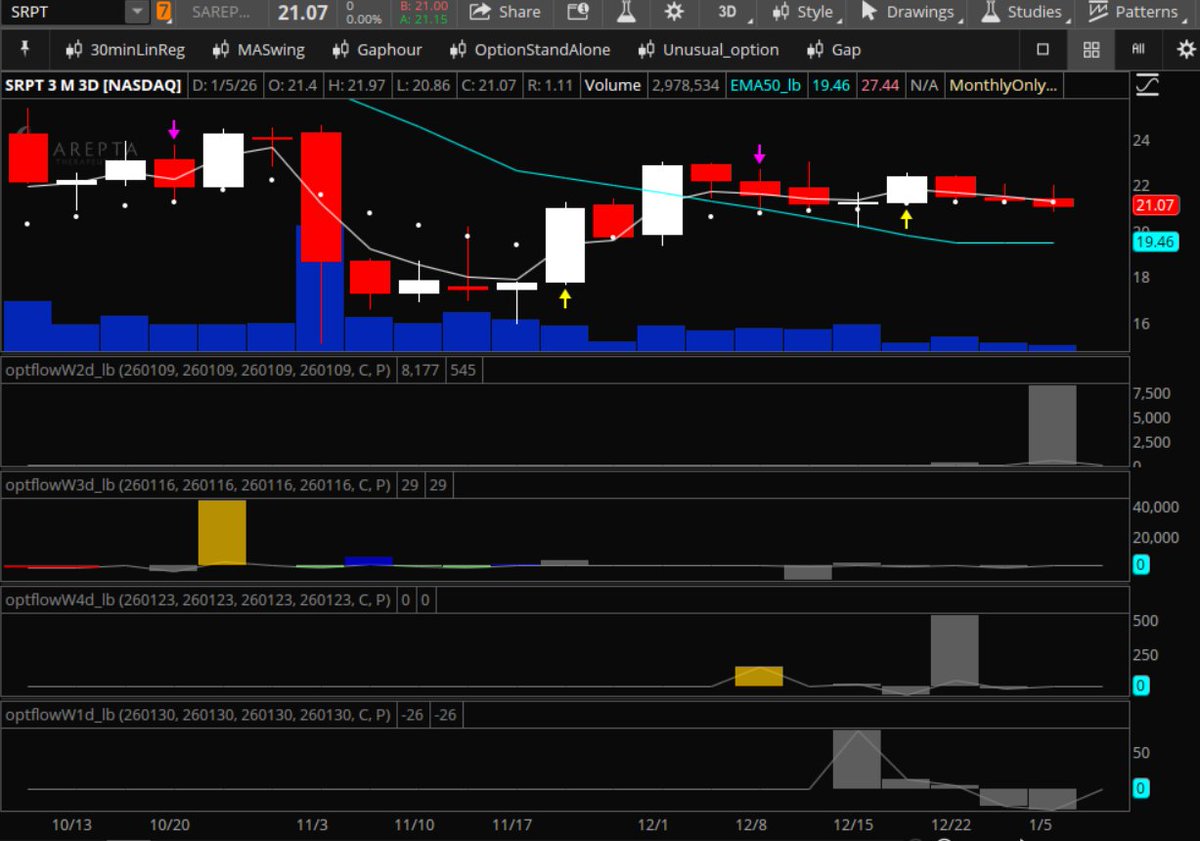Open chart settings gear in top toolbar

point(674,12)
